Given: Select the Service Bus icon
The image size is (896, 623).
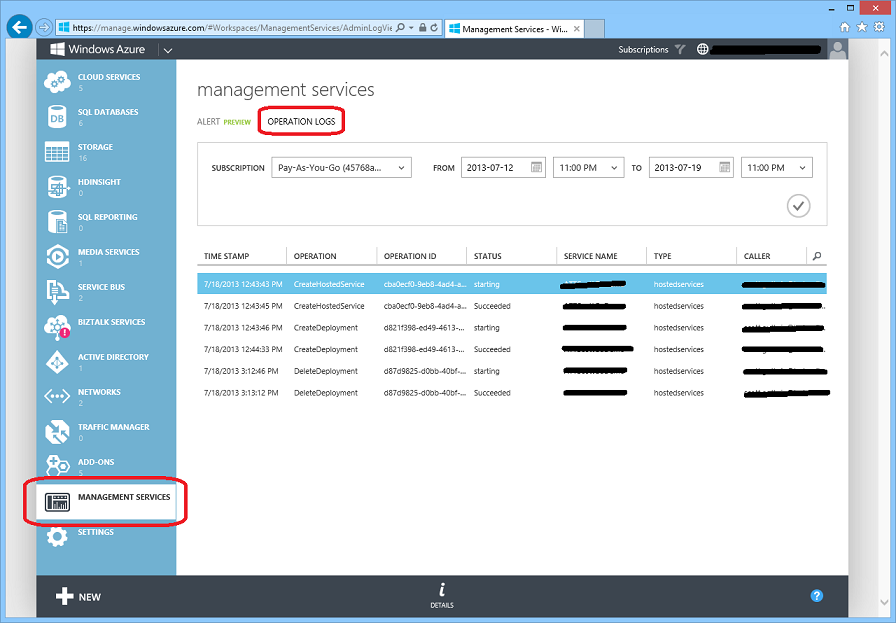Looking at the screenshot, I should click(x=57, y=292).
